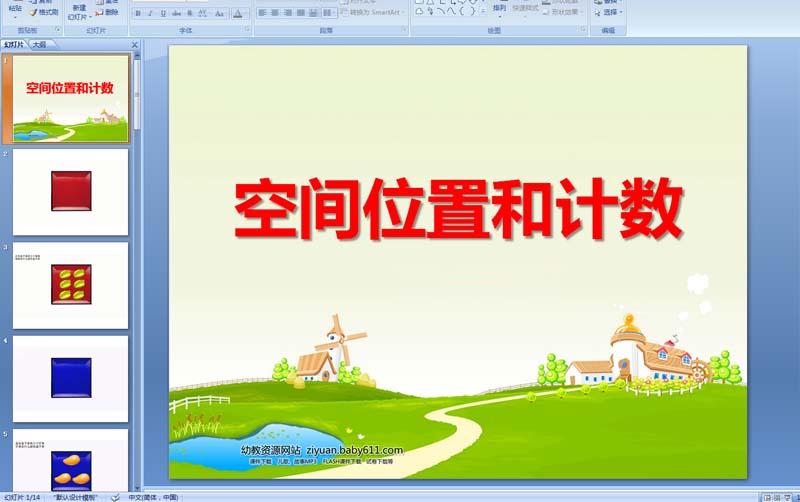Click the Font Color (A) button
The height and width of the screenshot is (502, 800).
click(x=238, y=14)
